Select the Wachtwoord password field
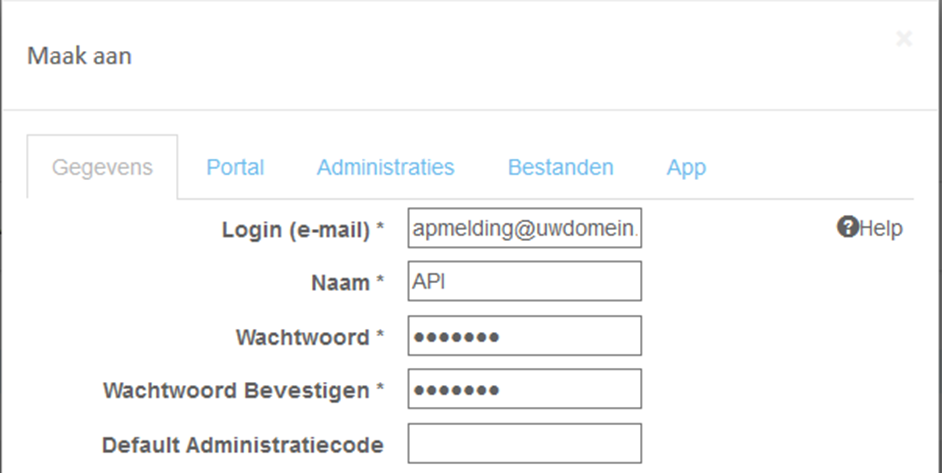Screen dimensions: 942x473 click(x=524, y=335)
